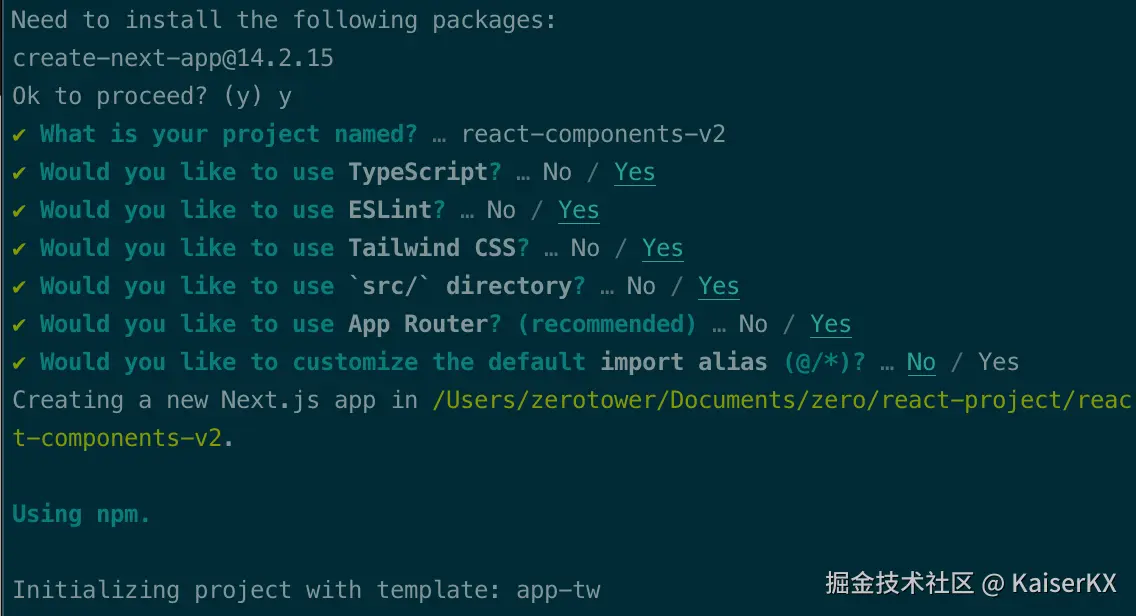1136x616 pixels.
Task: Click the "Using npm." status text
Action: coord(82,515)
